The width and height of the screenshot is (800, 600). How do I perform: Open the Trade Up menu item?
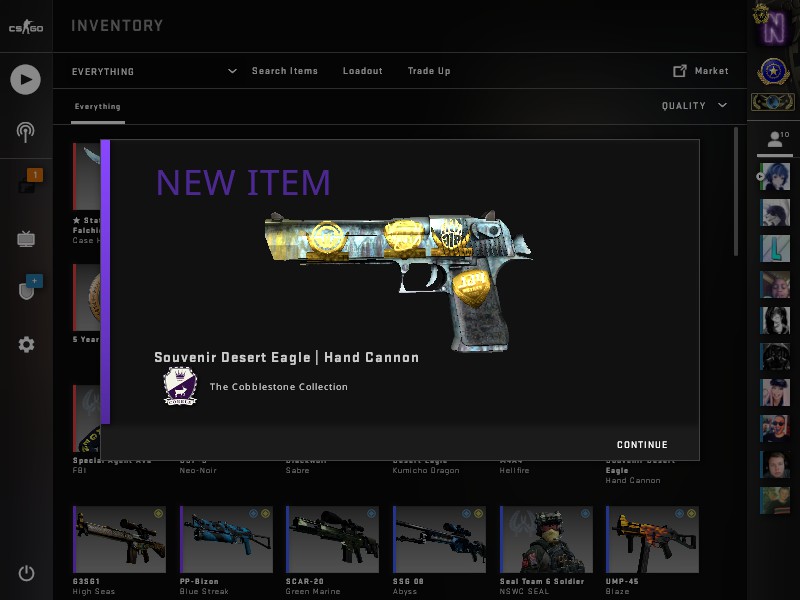(429, 71)
